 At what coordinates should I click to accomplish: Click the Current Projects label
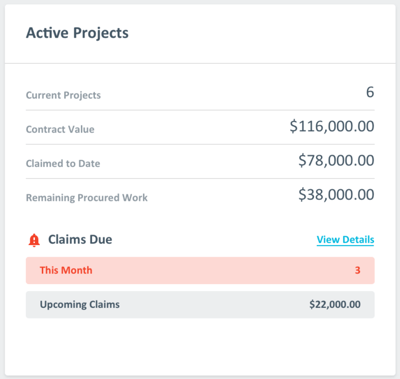click(63, 95)
